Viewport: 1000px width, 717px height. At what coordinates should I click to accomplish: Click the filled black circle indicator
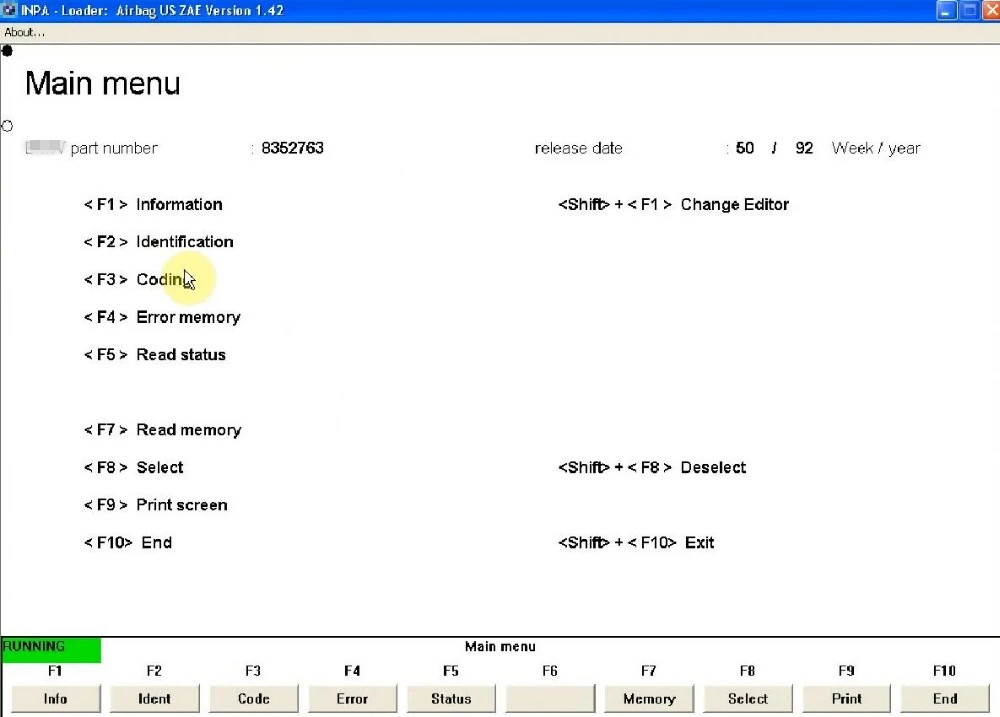pos(7,51)
